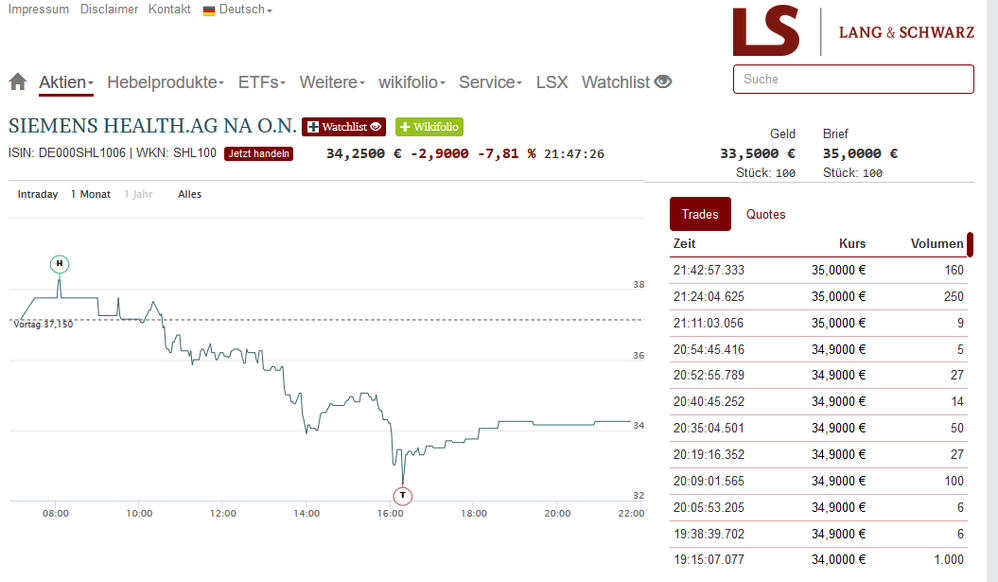This screenshot has height=582, width=998.
Task: Switch to the Quotes tab
Action: coord(766,215)
